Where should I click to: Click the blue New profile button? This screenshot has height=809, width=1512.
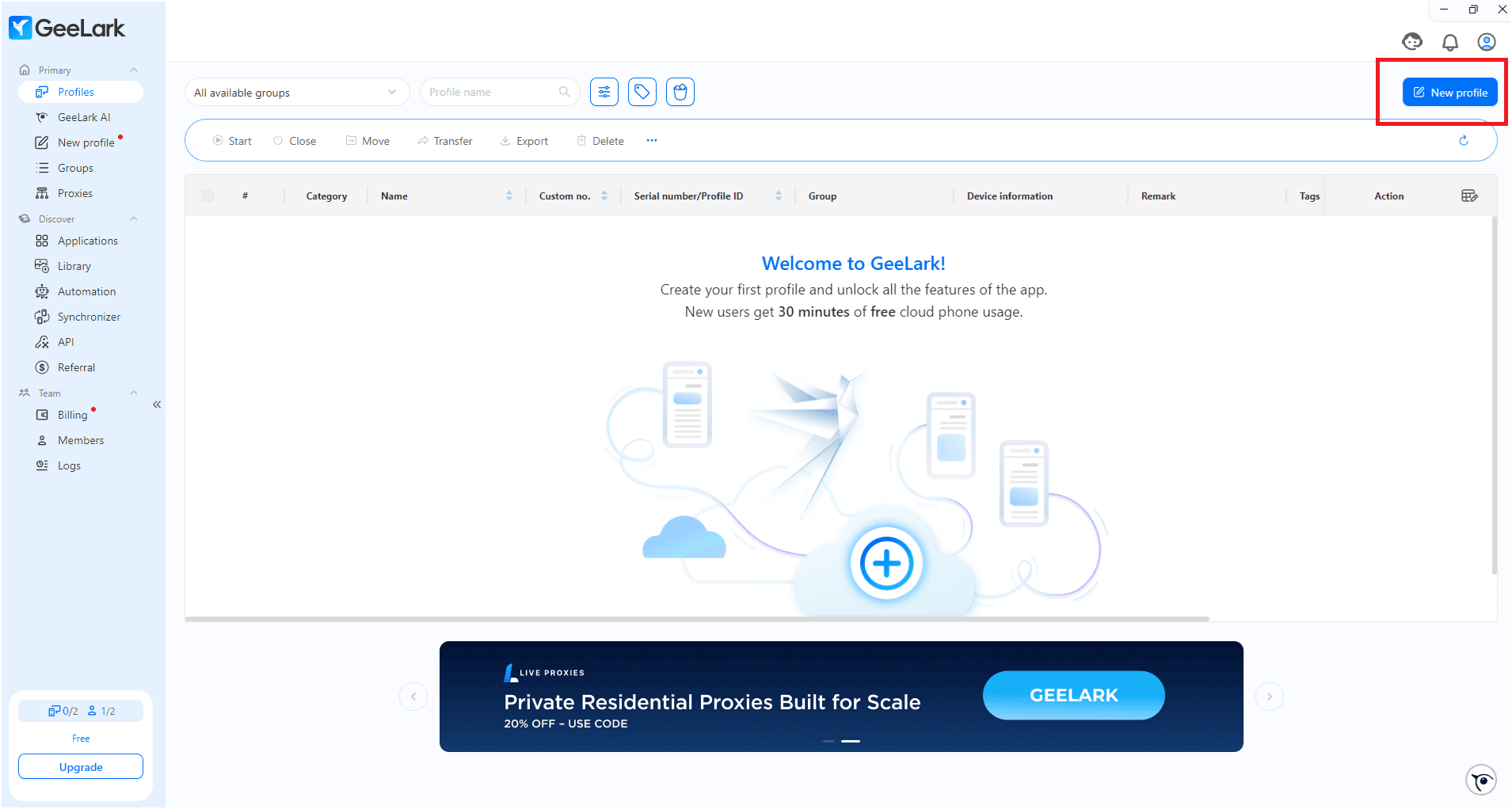pyautogui.click(x=1449, y=93)
